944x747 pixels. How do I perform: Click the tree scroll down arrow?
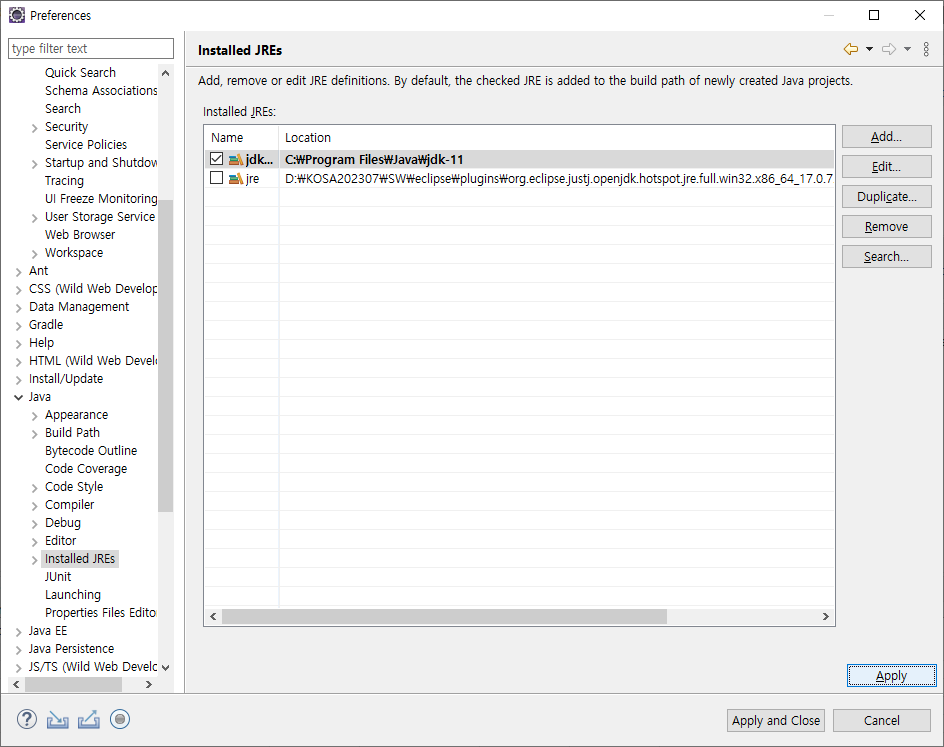pyautogui.click(x=166, y=667)
